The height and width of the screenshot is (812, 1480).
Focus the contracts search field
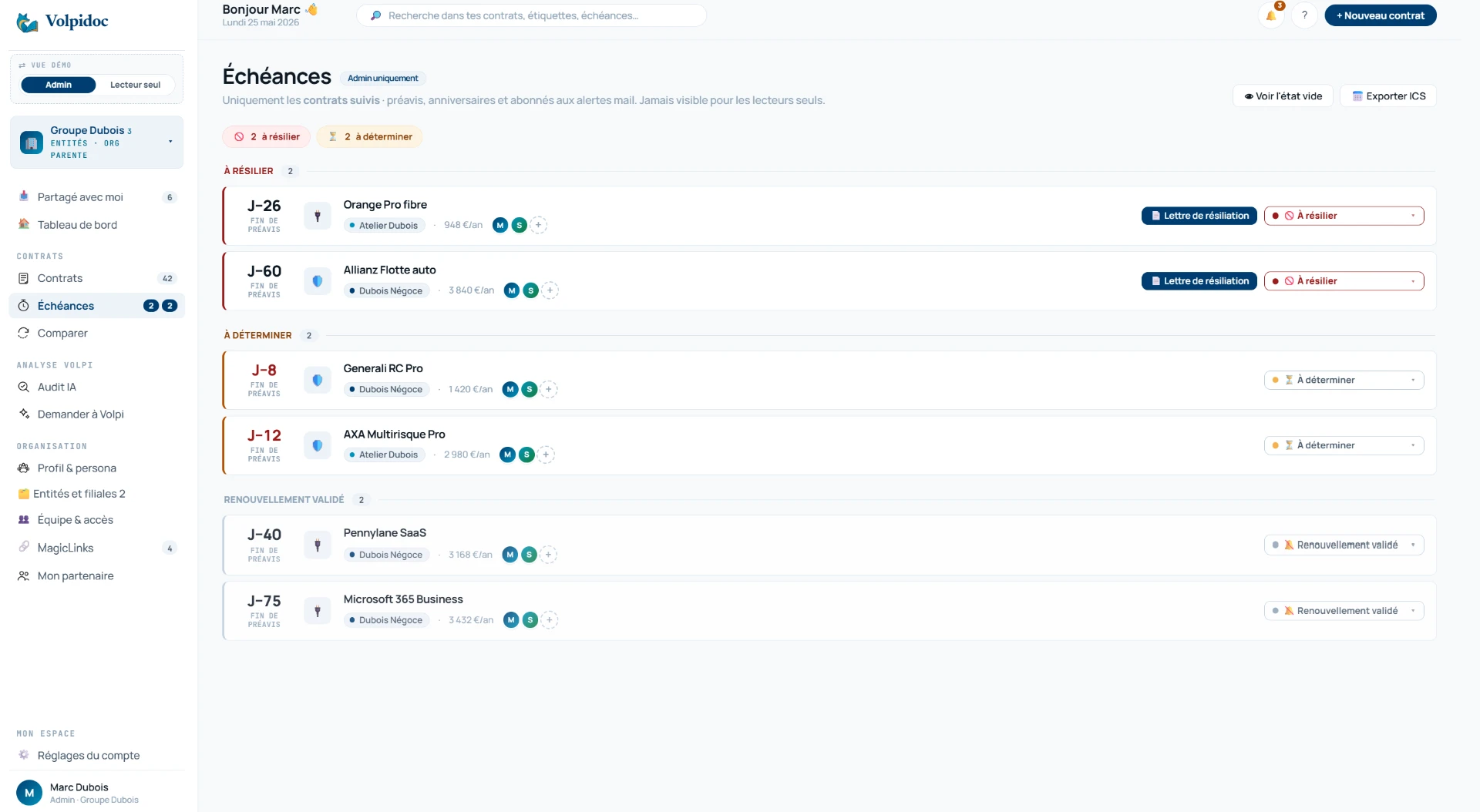pos(532,15)
